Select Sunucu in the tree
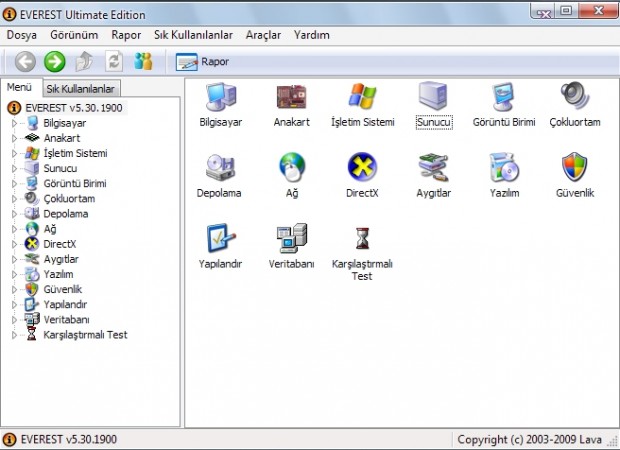This screenshot has height=450, width=620. click(60, 168)
